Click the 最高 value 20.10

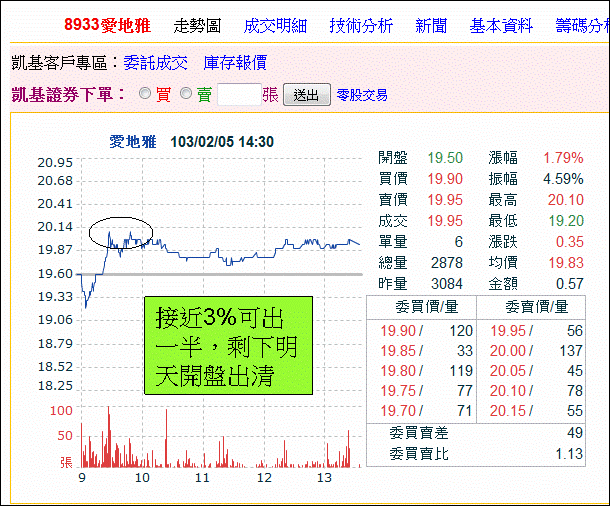click(x=566, y=200)
